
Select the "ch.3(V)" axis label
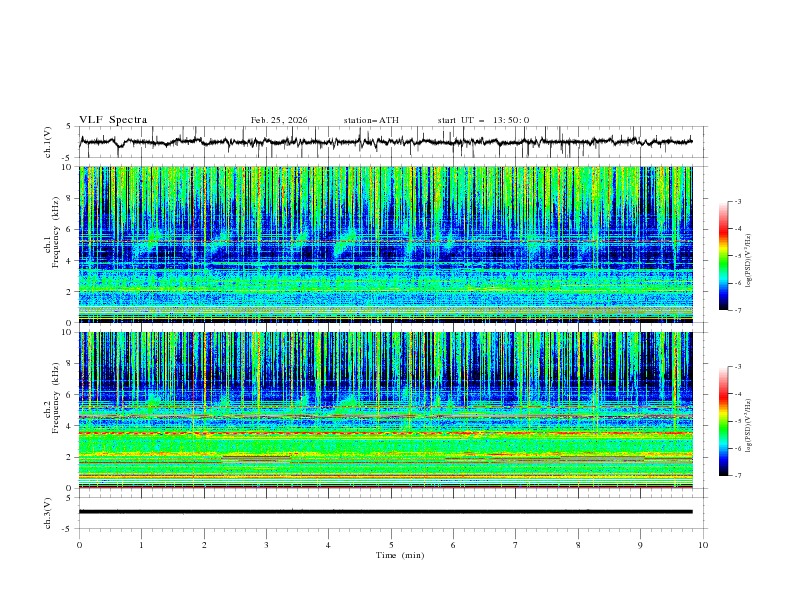[48, 513]
